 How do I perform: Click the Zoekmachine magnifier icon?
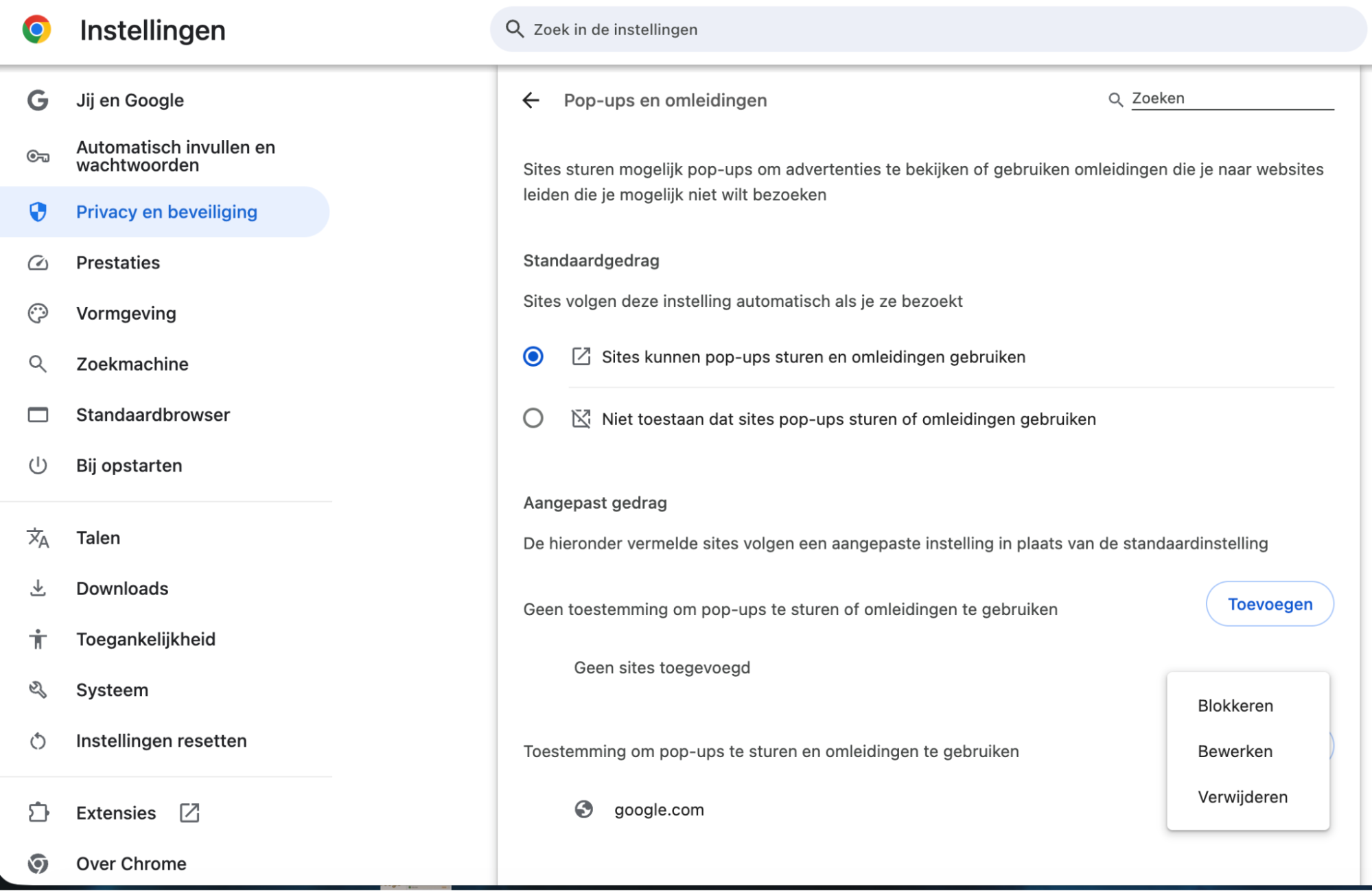tap(38, 364)
